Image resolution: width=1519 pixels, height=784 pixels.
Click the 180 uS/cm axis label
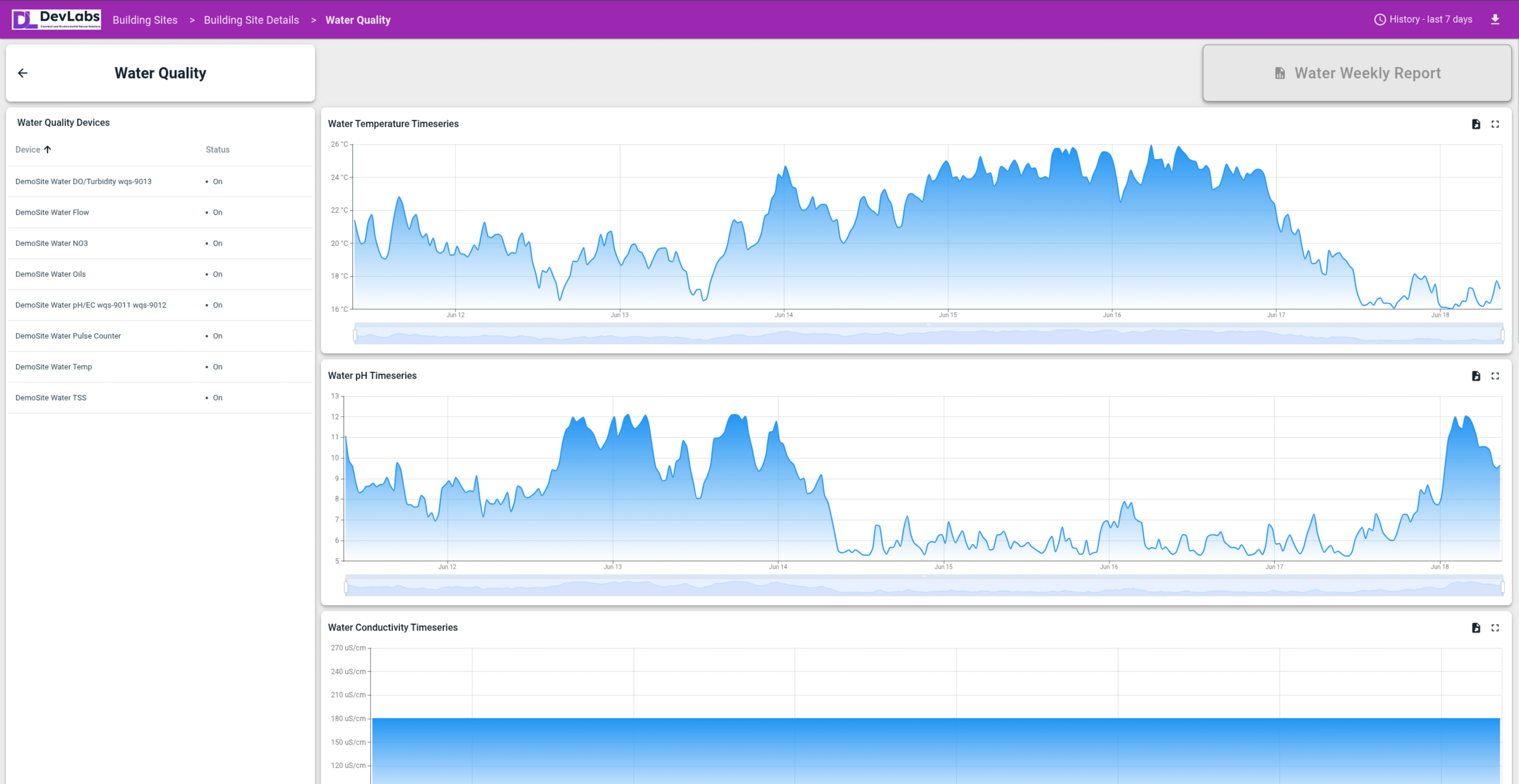pyautogui.click(x=348, y=719)
